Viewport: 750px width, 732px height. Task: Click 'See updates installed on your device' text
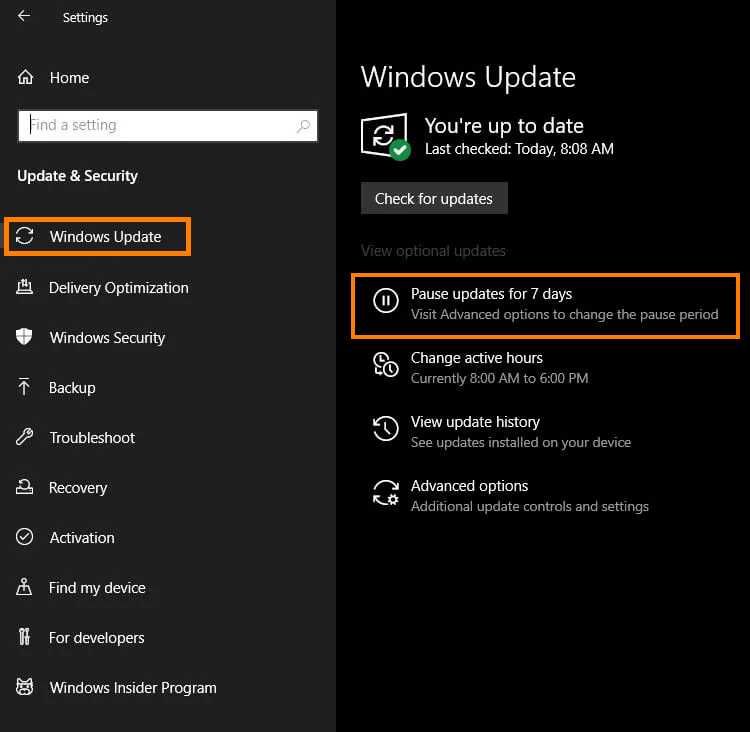521,443
